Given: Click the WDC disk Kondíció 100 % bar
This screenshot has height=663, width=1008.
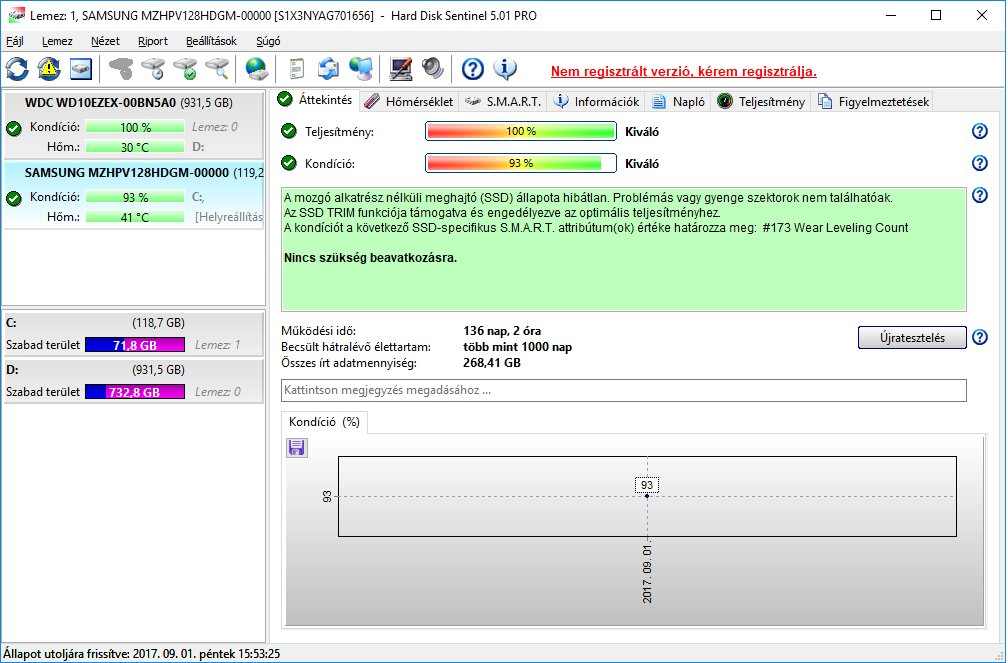Looking at the screenshot, I should click(x=135, y=127).
